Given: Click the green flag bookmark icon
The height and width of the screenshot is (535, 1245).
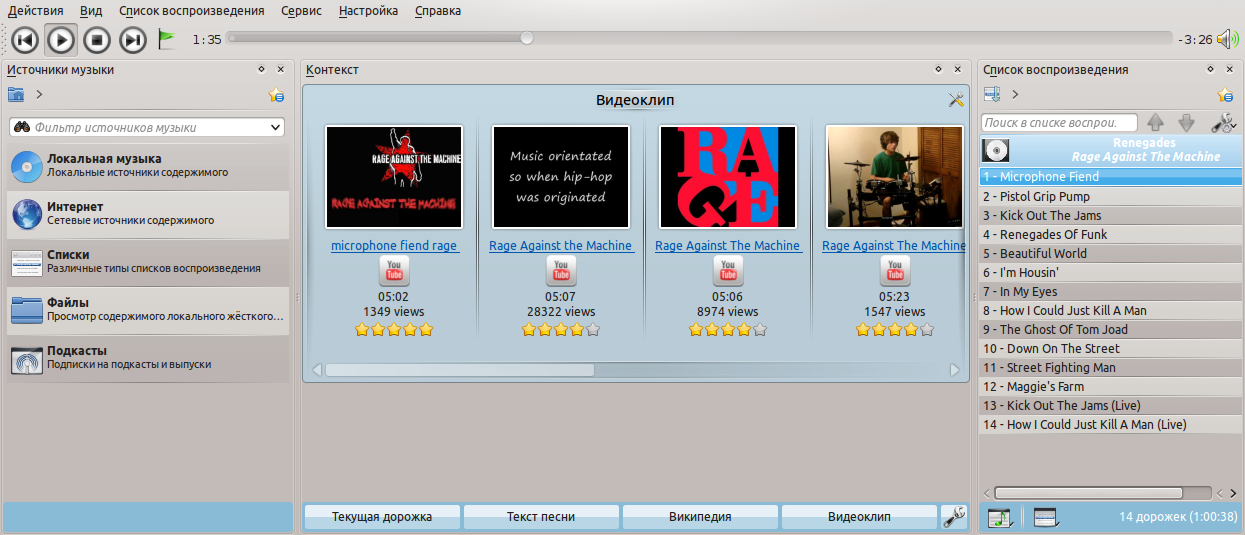Looking at the screenshot, I should click(x=167, y=39).
